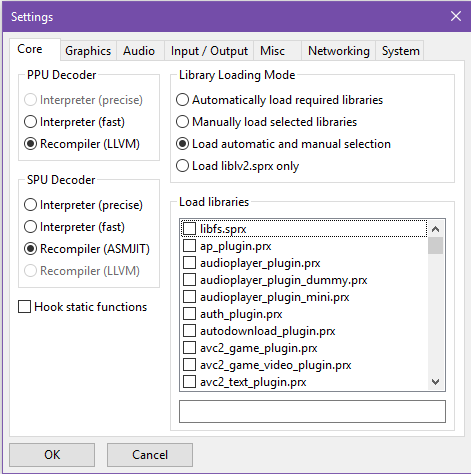Check the libfs.sprx library
Screen dimensions: 471x474
(x=189, y=229)
